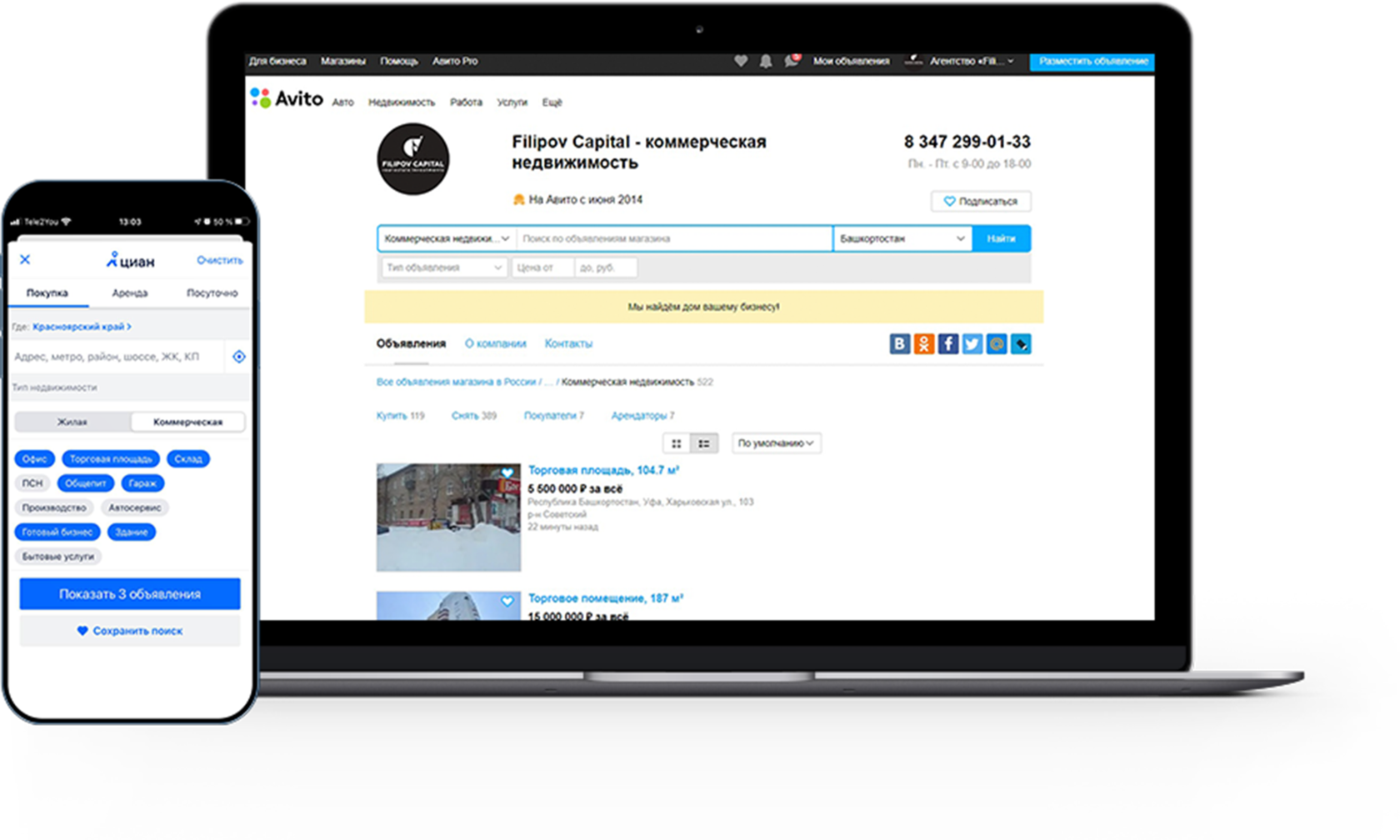Image resolution: width=1400 pixels, height=840 pixels.
Task: Click the Подписаться subscribe button
Action: 981,201
